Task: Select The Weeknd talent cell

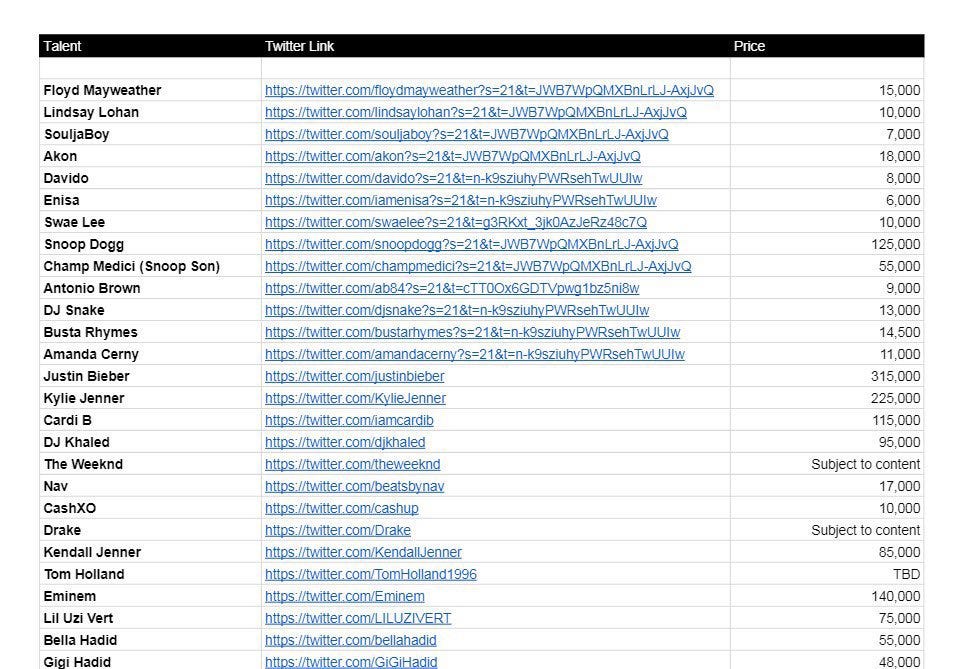Action: 150,464
